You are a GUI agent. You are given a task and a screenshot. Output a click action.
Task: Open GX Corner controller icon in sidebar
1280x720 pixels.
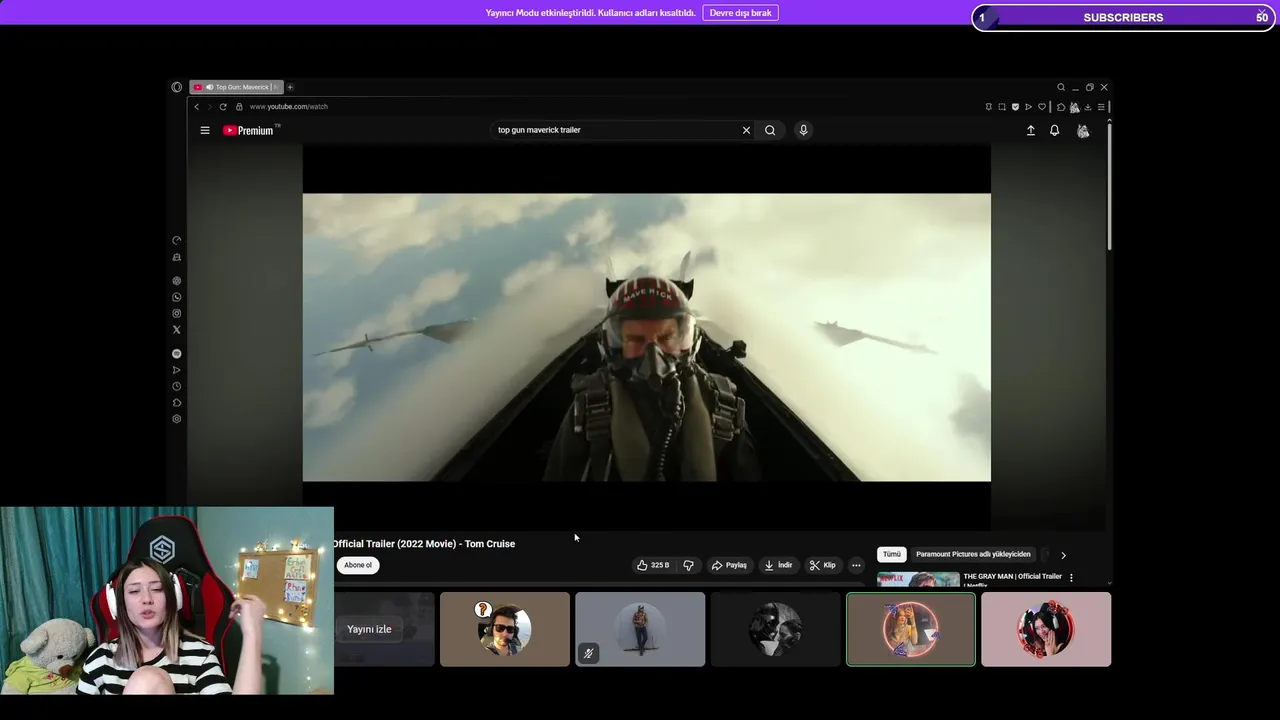[177, 257]
